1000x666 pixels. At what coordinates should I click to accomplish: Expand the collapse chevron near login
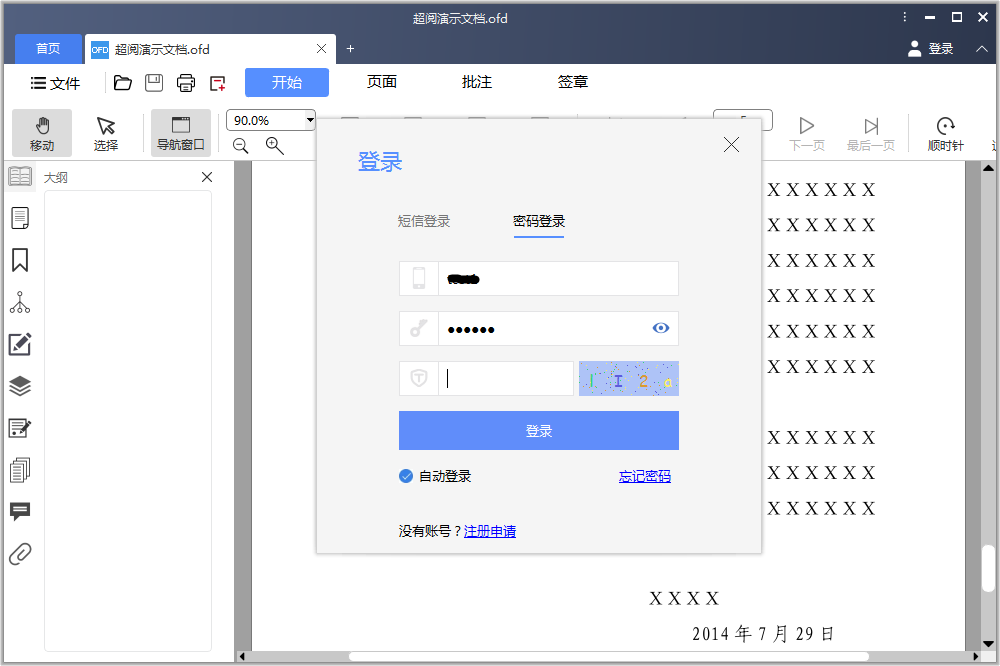pos(982,49)
